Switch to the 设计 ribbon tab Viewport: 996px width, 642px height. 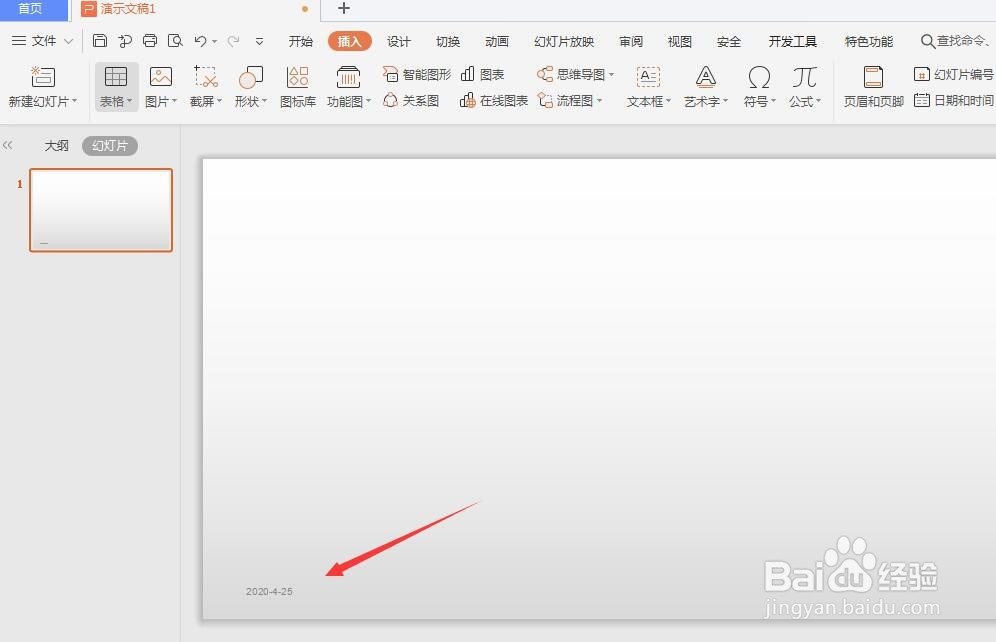coord(399,41)
